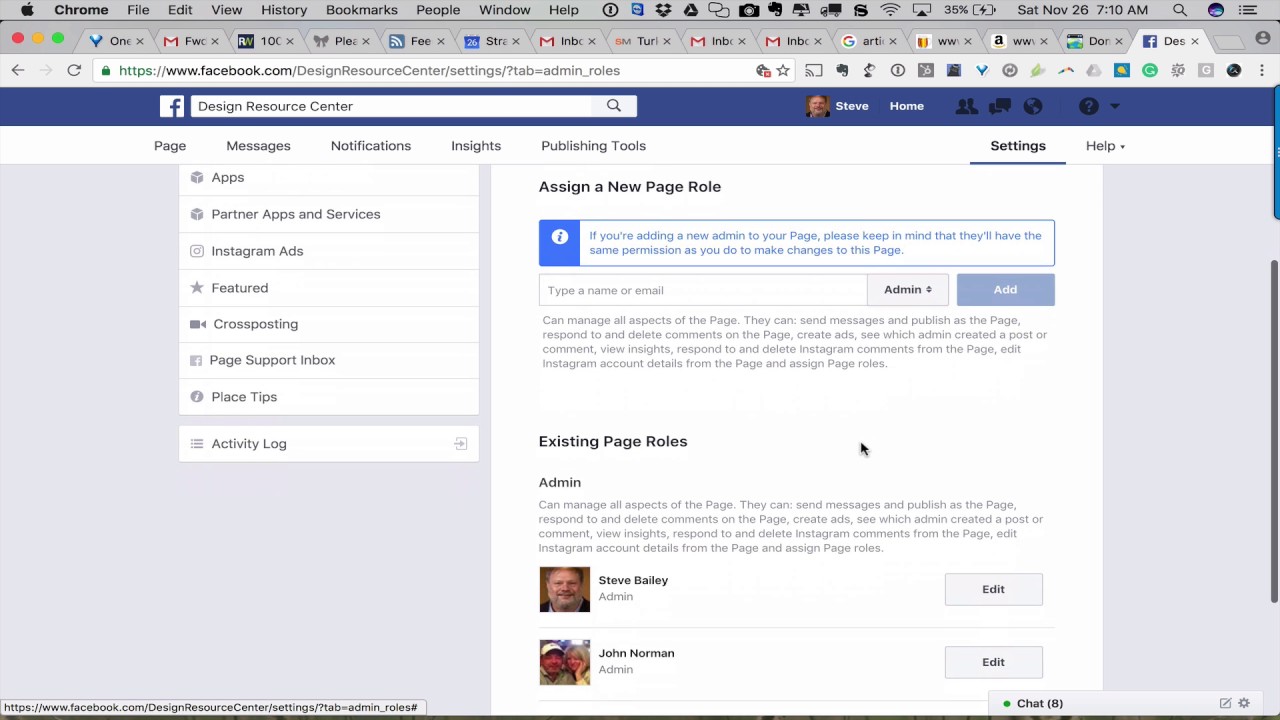Open the People menu in menu bar
The image size is (1280, 720).
coord(438,10)
